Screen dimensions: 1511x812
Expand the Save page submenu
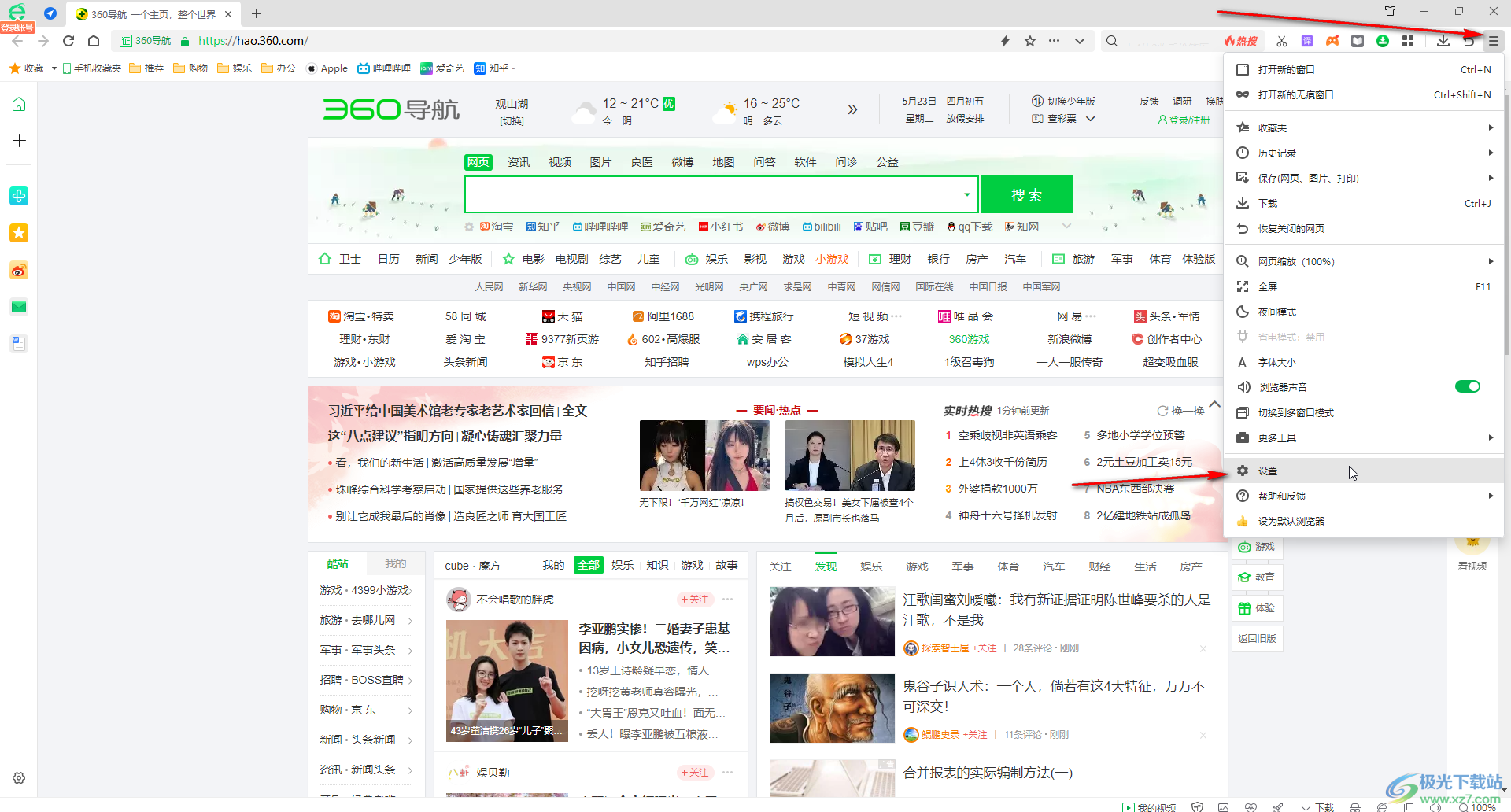[1364, 178]
